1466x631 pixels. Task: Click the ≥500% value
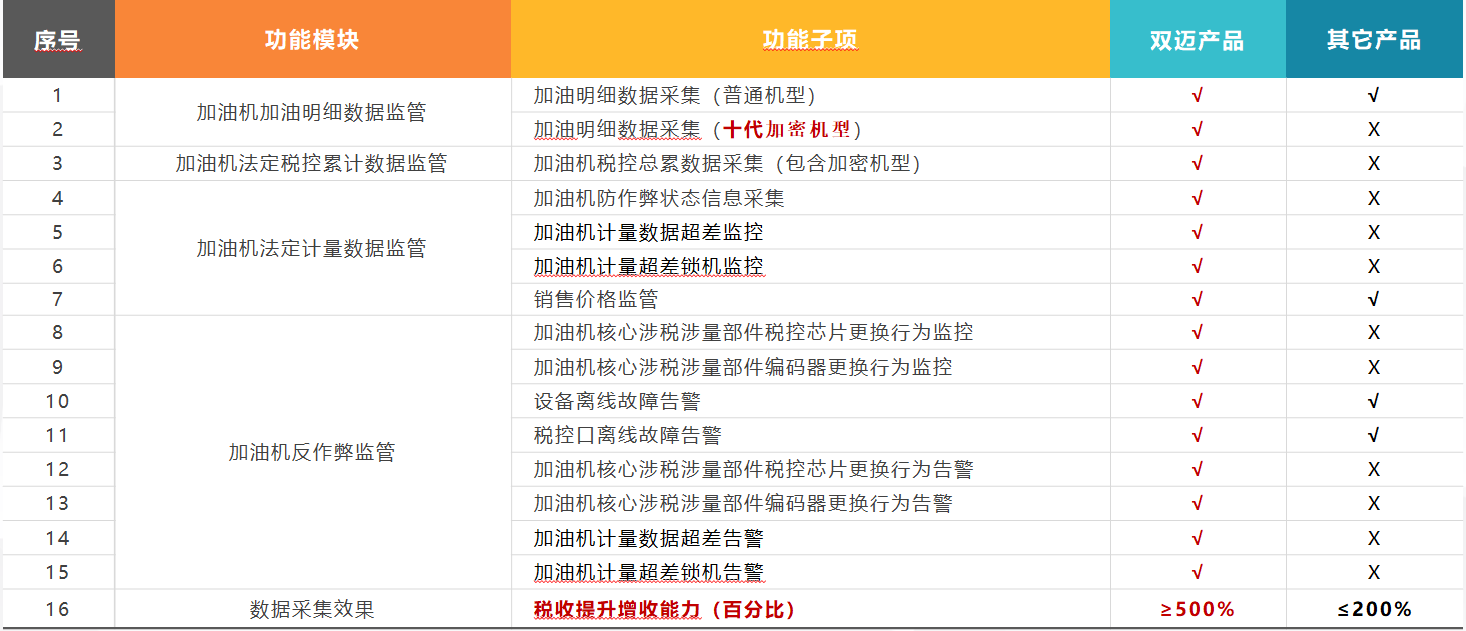1197,609
